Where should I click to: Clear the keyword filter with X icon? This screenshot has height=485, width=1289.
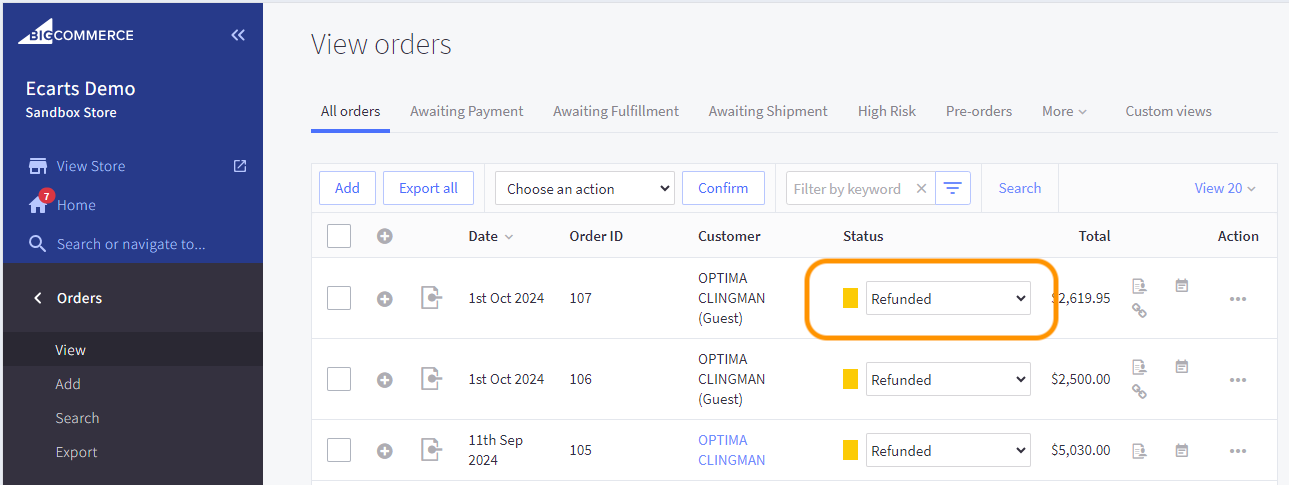(x=921, y=188)
